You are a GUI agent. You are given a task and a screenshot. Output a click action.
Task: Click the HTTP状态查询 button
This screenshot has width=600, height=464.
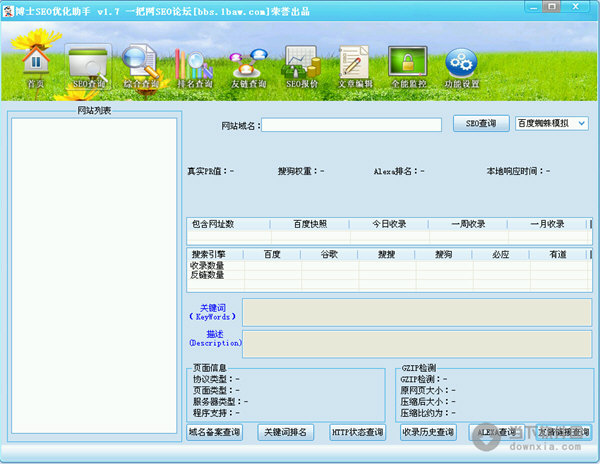click(x=357, y=432)
